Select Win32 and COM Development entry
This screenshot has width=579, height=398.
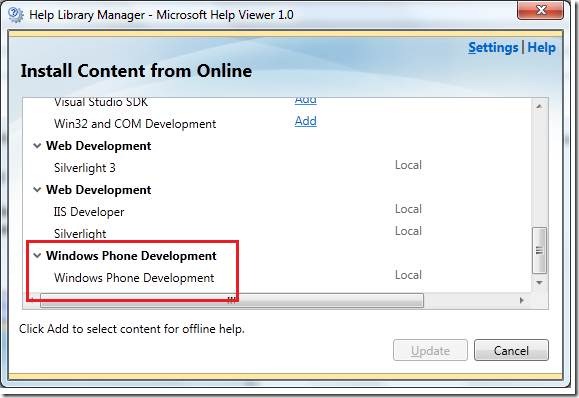point(135,124)
